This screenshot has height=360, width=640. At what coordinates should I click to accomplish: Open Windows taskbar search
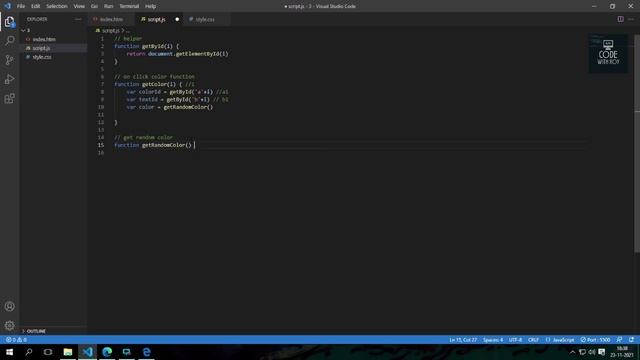(x=29, y=352)
